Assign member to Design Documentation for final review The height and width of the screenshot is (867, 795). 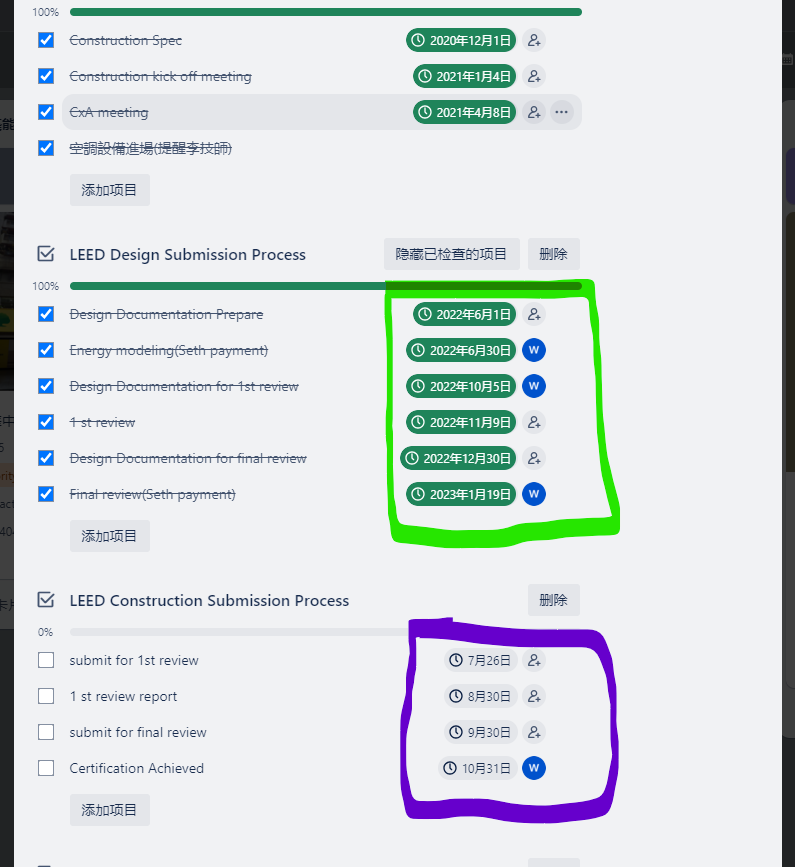tap(534, 458)
